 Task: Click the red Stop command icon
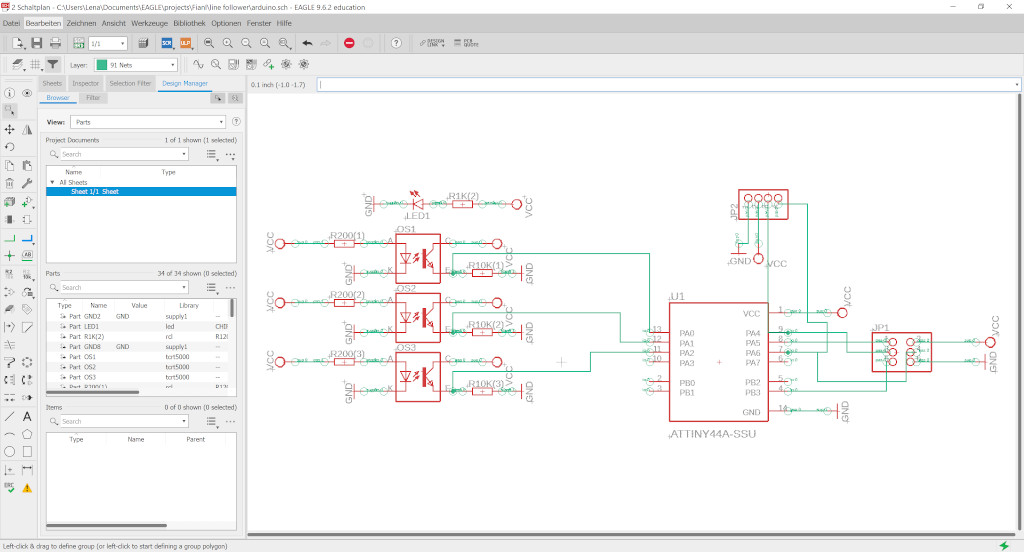pos(349,43)
